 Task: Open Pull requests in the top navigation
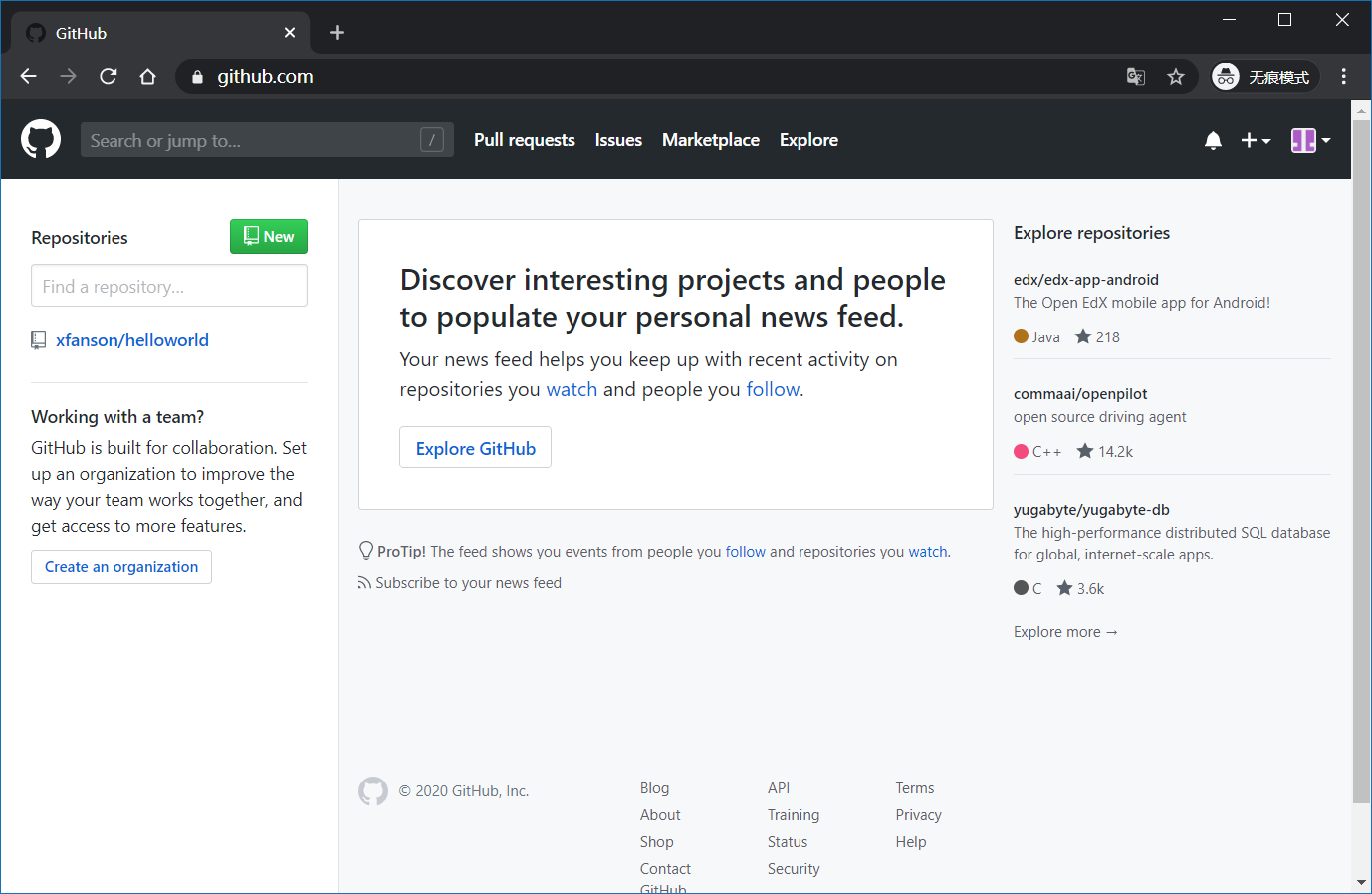[524, 140]
